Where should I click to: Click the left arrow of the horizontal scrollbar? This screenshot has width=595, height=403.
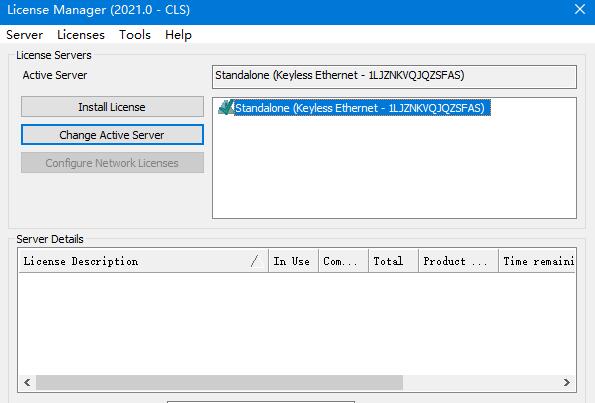pyautogui.click(x=27, y=382)
